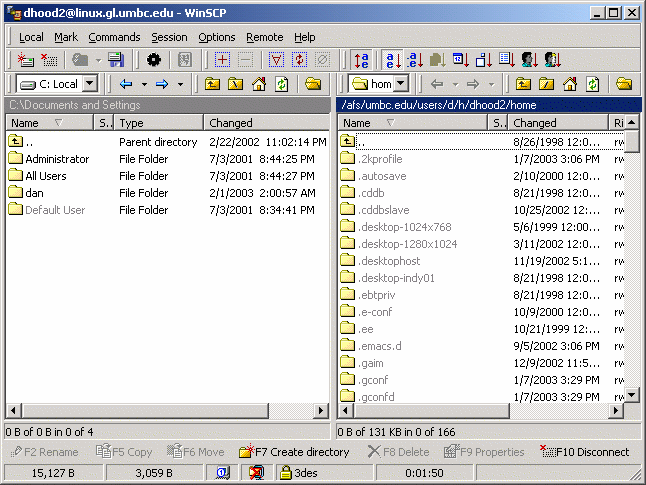Go to remote home directory icon
This screenshot has height=485, width=646.
(x=570, y=84)
